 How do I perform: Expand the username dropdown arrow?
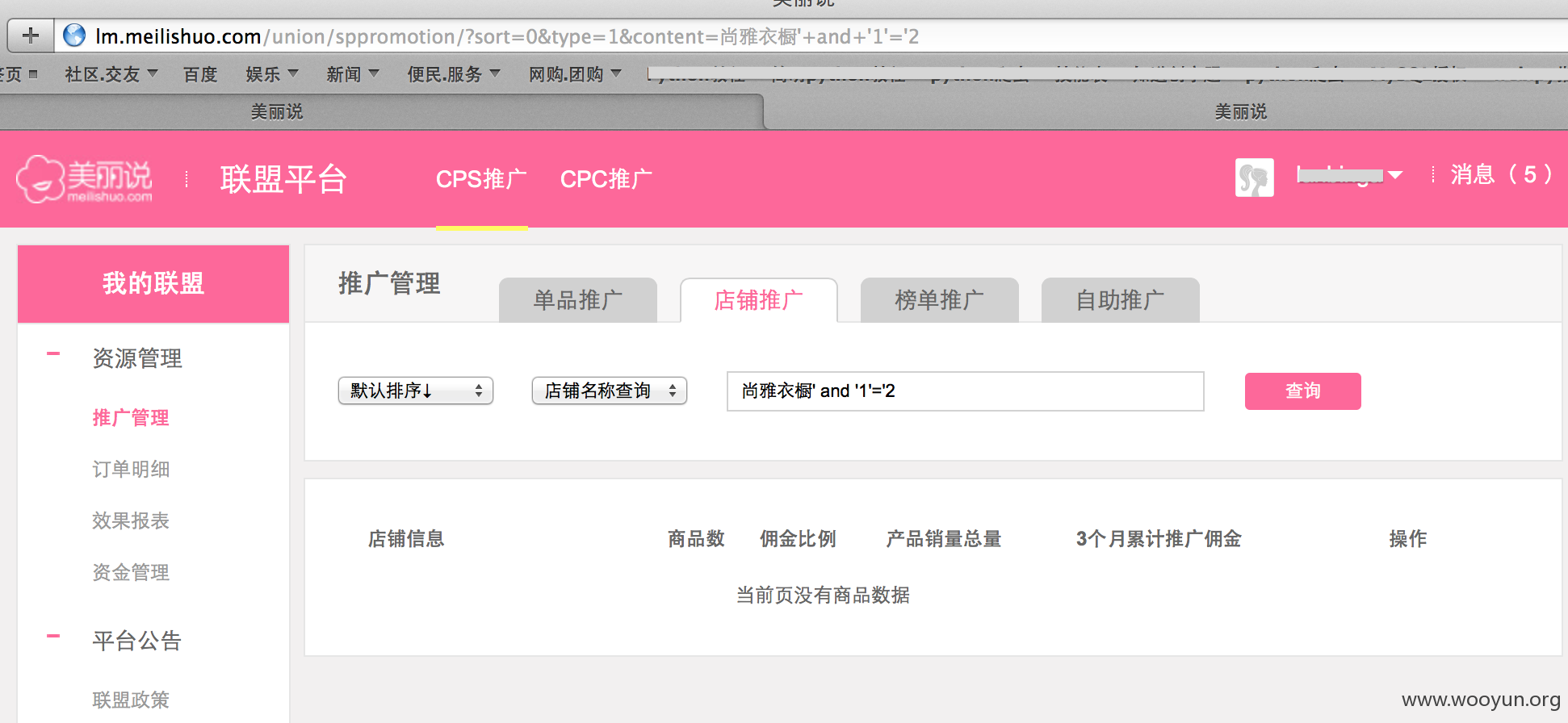1394,175
